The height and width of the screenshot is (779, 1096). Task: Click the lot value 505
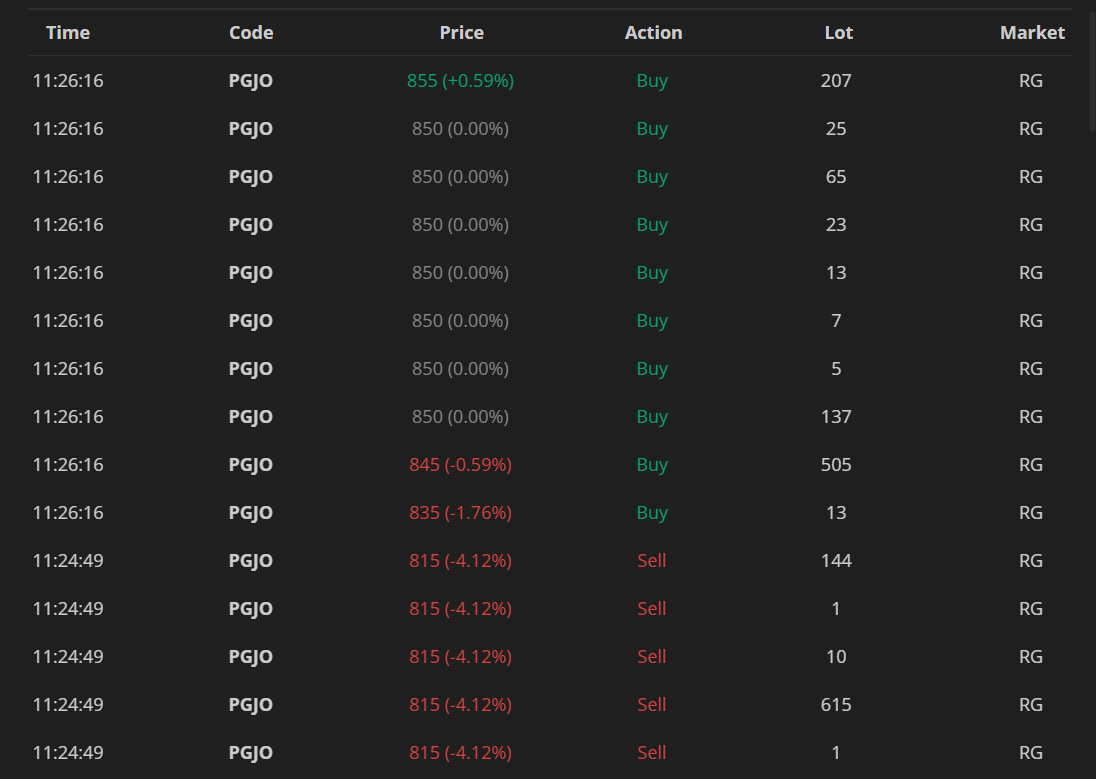836,465
